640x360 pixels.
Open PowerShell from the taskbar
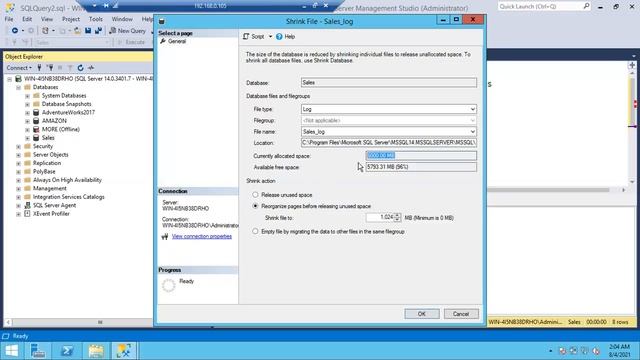tap(67, 351)
